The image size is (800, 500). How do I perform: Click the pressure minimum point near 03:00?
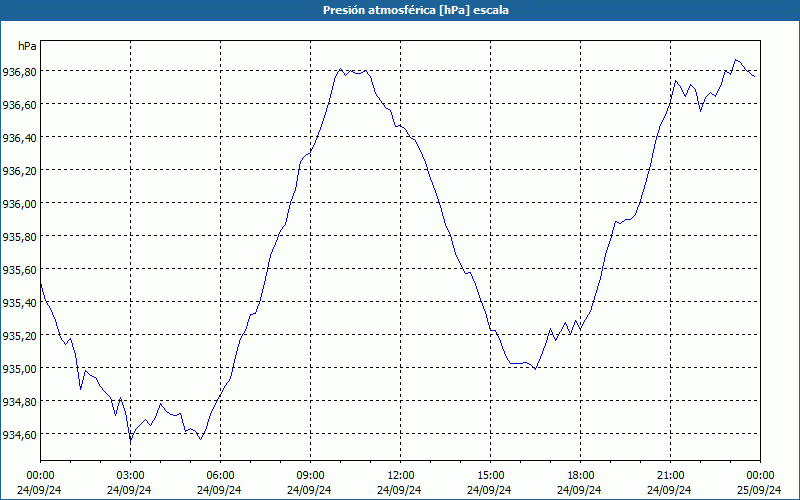tap(131, 440)
